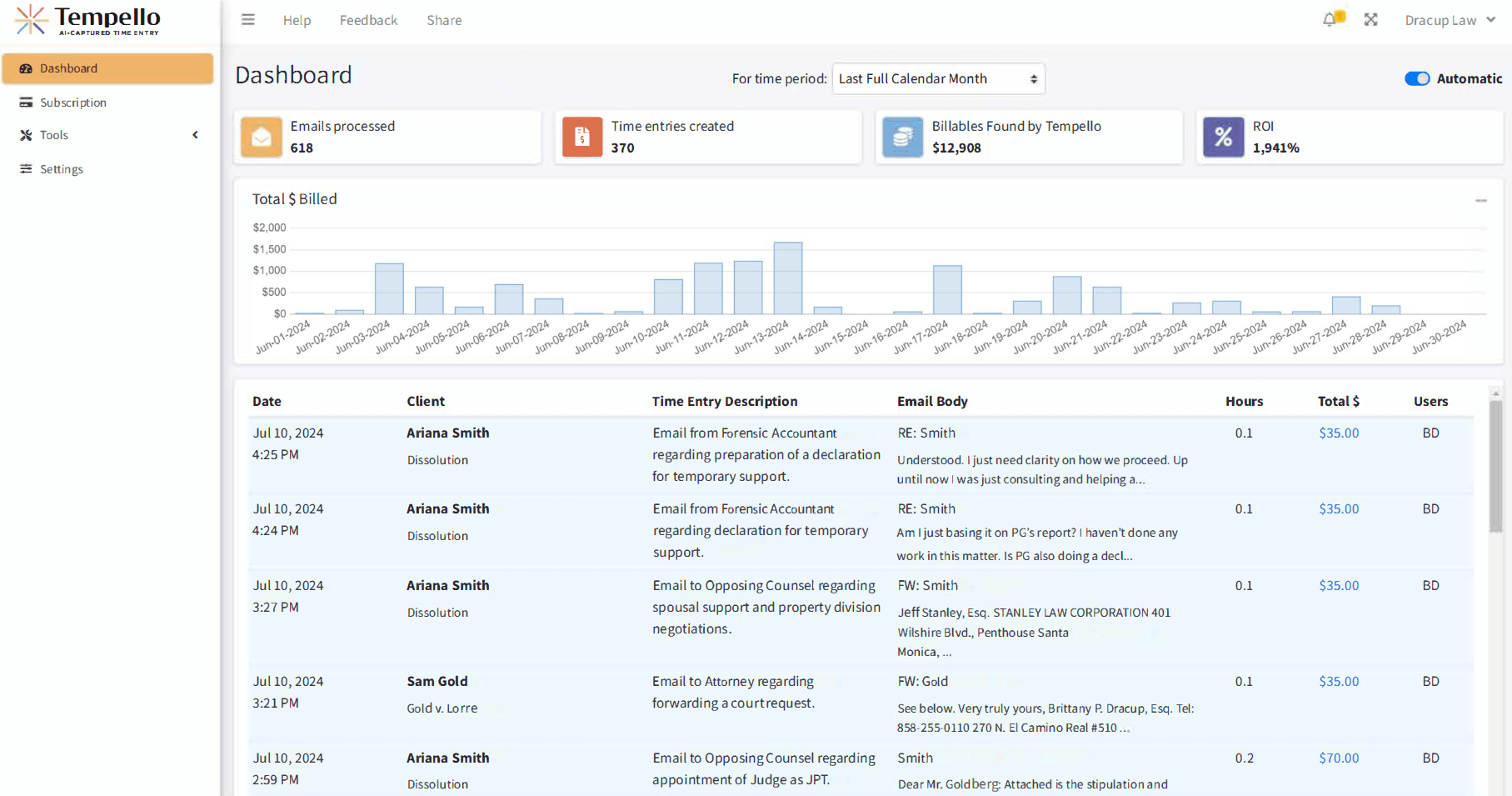Collapse the Total $ Billed chart panel

pos(1480,200)
